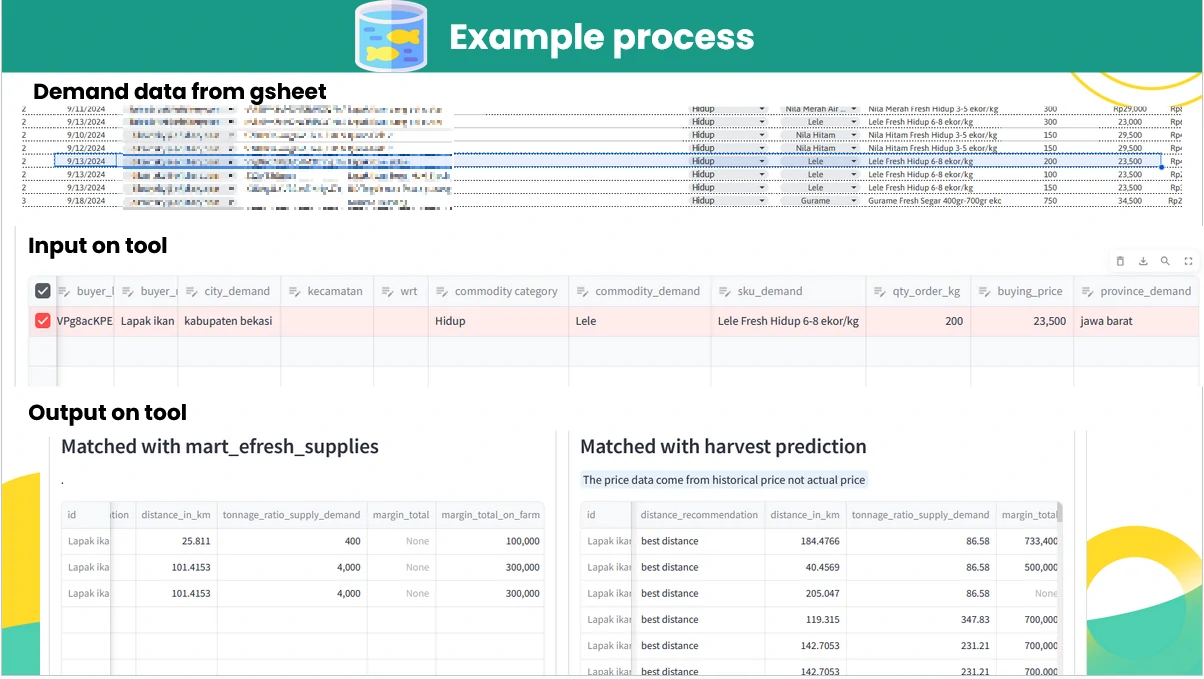Screen dimensions: 1204x679
Task: Open the Gurame dropdown in gsheet
Action: coord(854,200)
